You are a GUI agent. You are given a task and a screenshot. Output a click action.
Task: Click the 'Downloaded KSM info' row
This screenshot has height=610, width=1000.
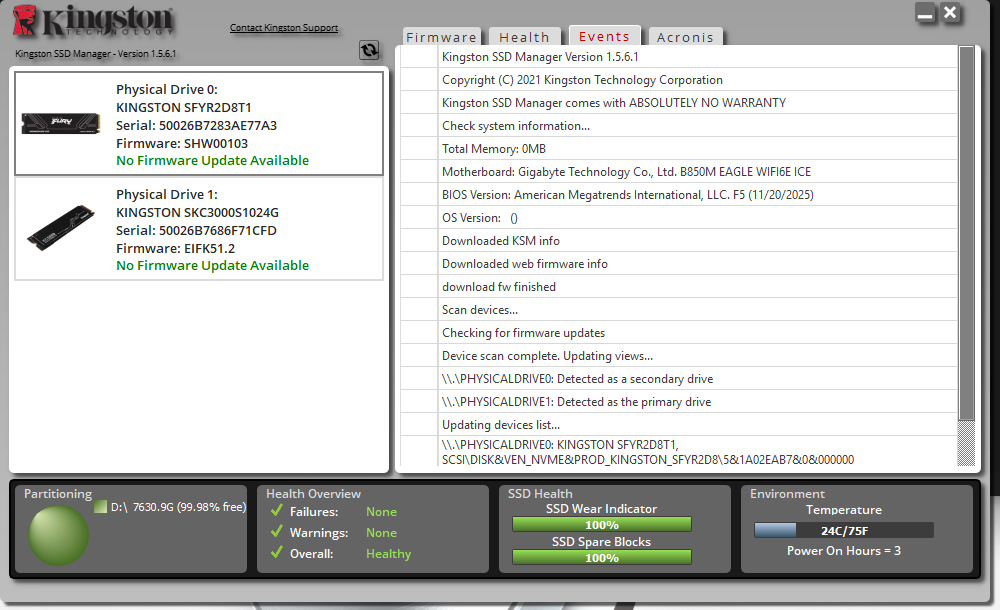[679, 241]
